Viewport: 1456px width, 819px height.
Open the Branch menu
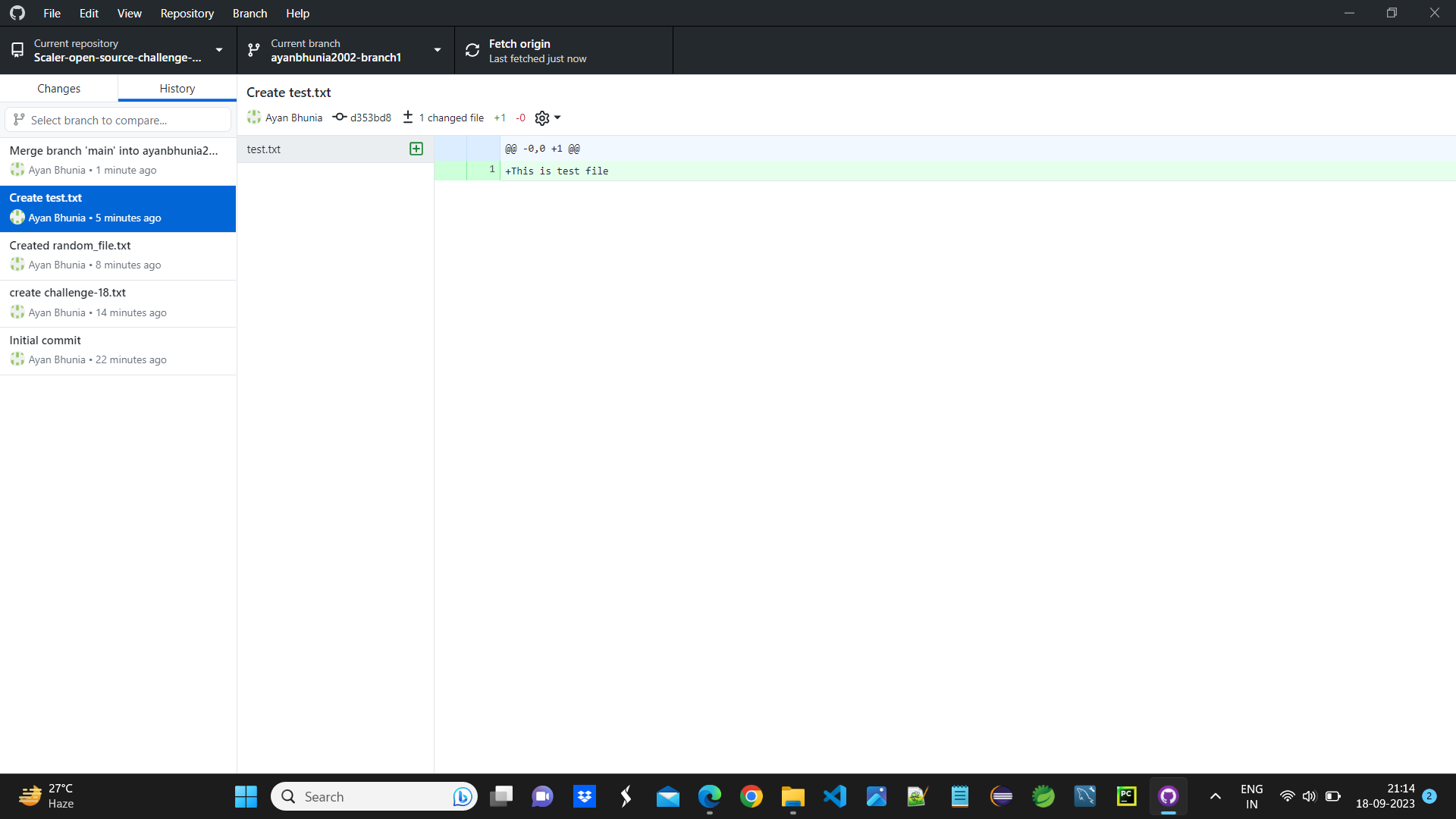(x=249, y=13)
